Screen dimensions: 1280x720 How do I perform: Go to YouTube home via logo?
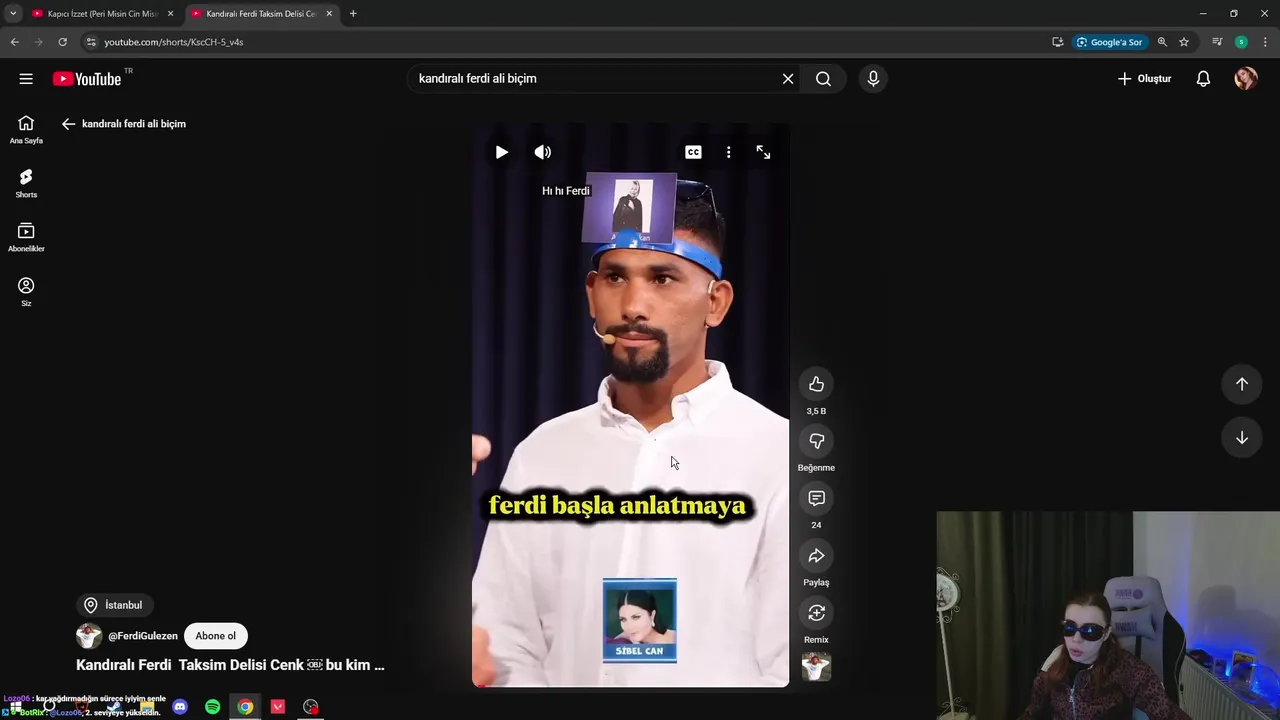point(87,79)
